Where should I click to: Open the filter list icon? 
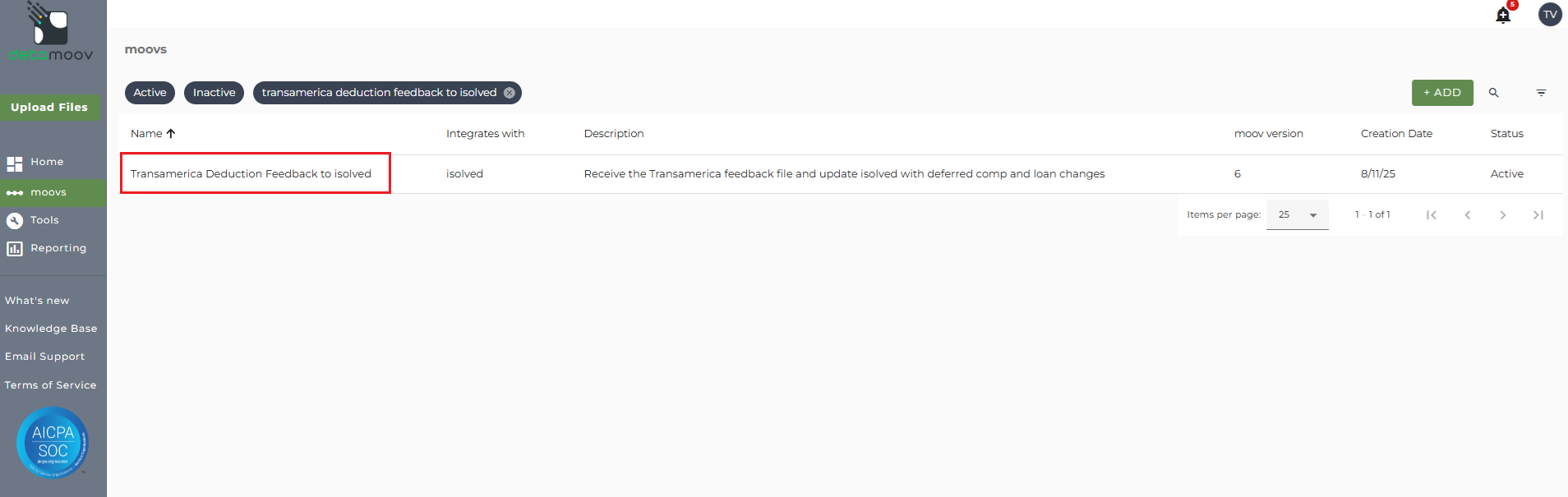[x=1541, y=93]
